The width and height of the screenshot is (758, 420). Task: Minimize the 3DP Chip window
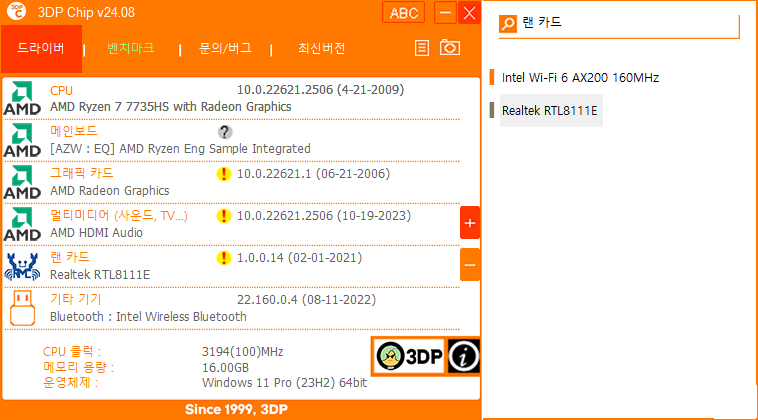[x=445, y=13]
